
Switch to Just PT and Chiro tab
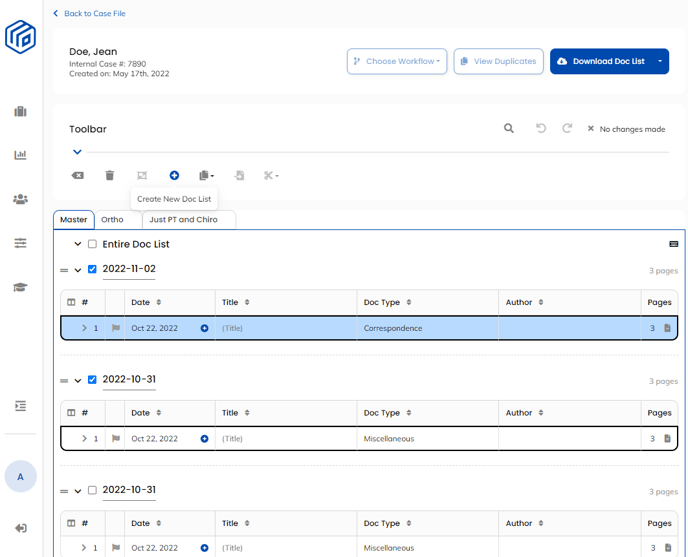184,219
